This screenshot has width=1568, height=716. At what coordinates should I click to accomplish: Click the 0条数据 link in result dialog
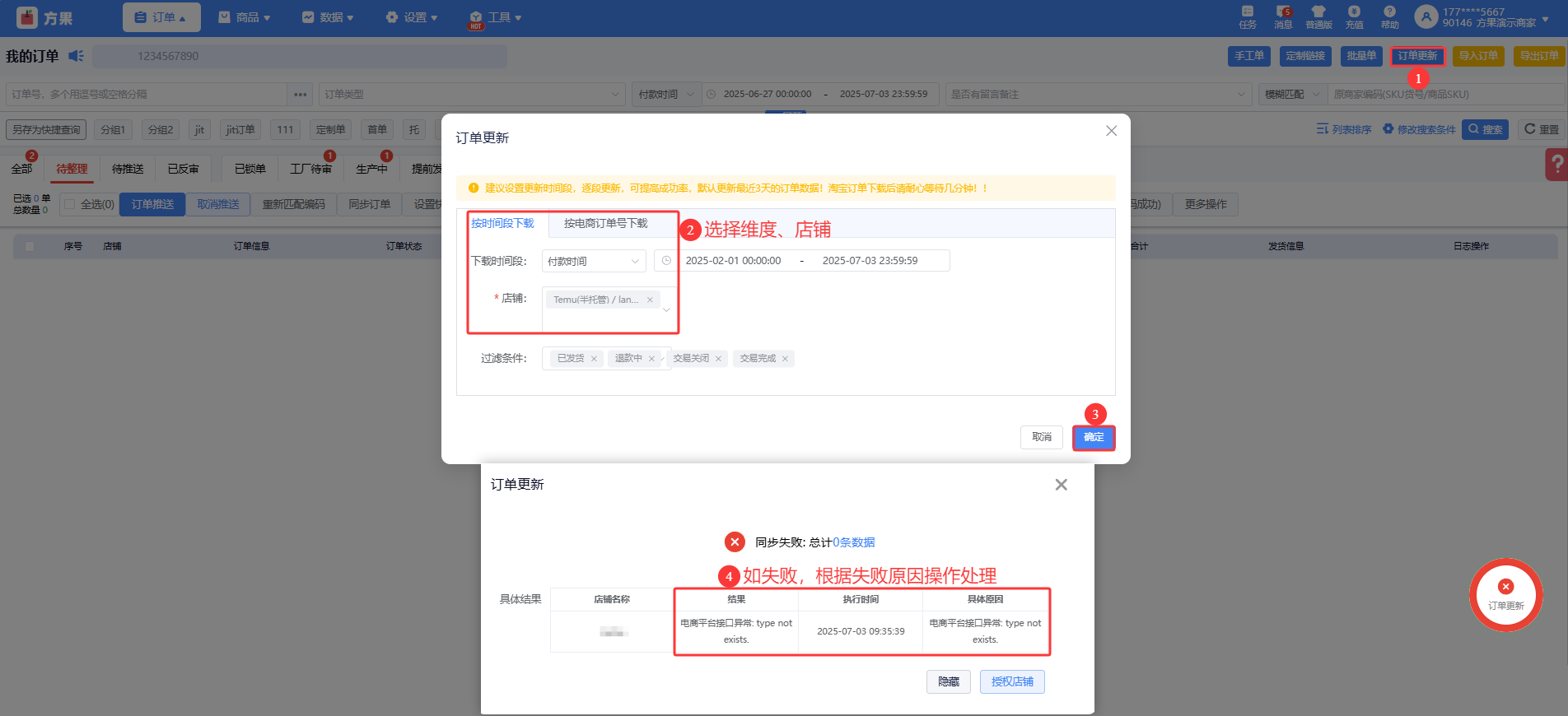[x=854, y=542]
